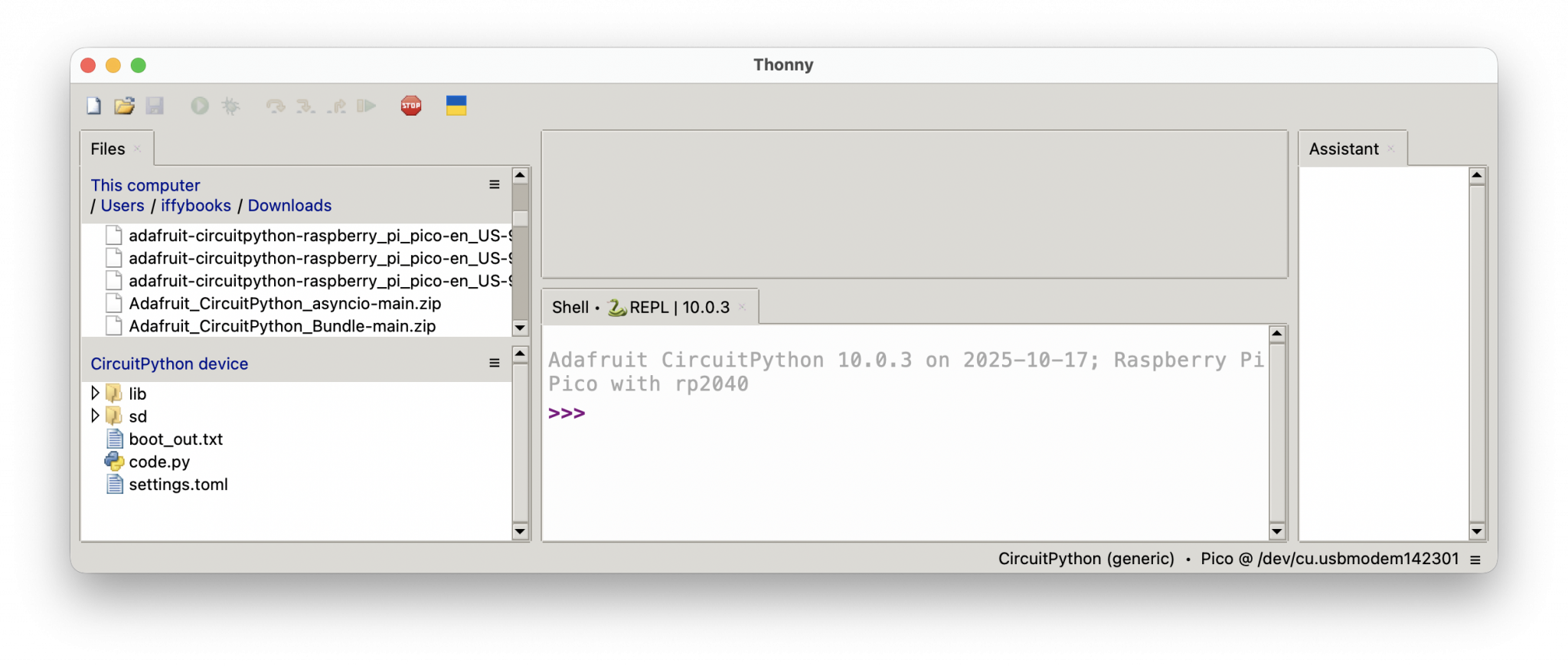Screen dimensions: 1568x666
Task: Open a file with the folder icon
Action: coord(124,106)
